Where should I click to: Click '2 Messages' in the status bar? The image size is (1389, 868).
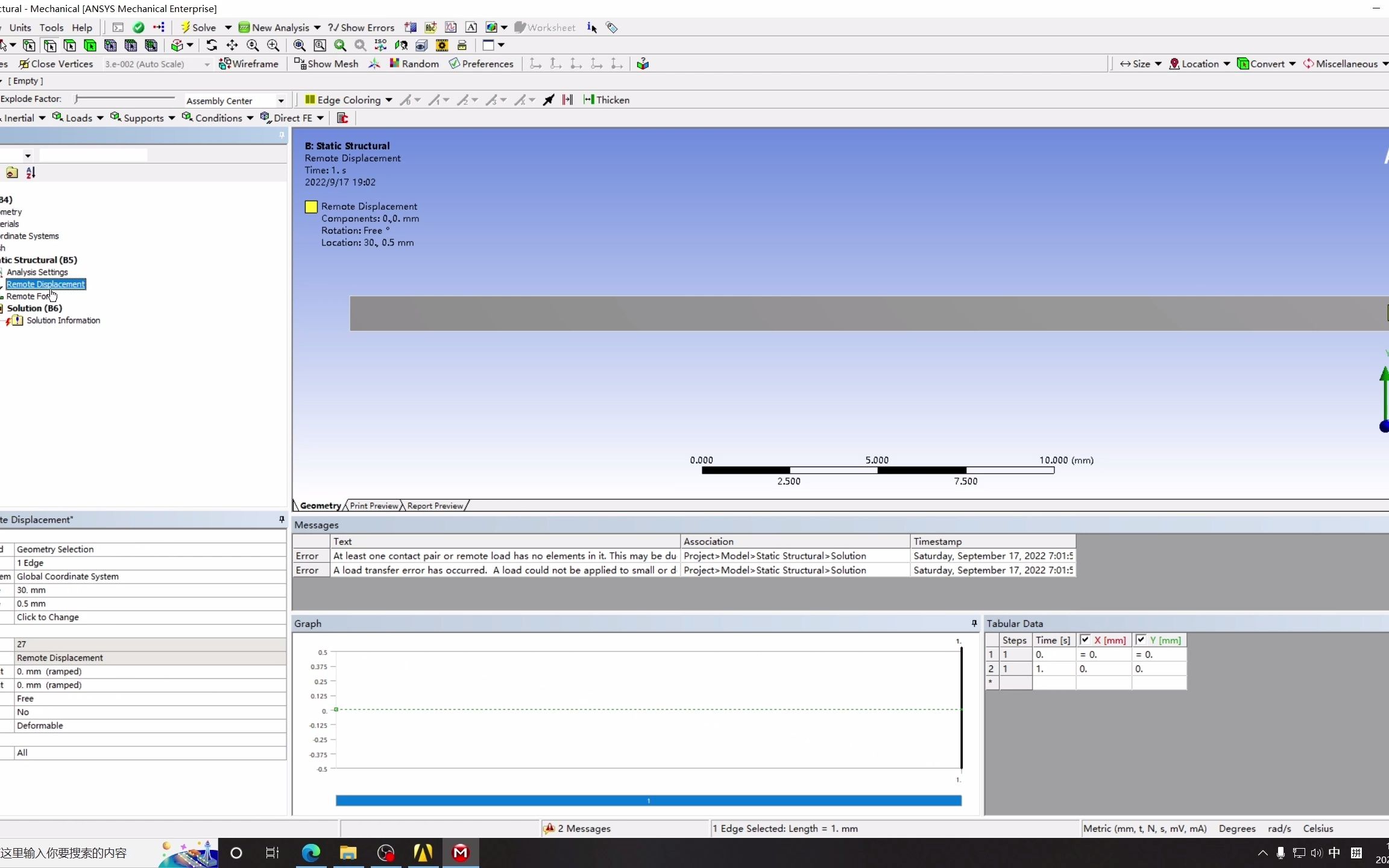(582, 828)
